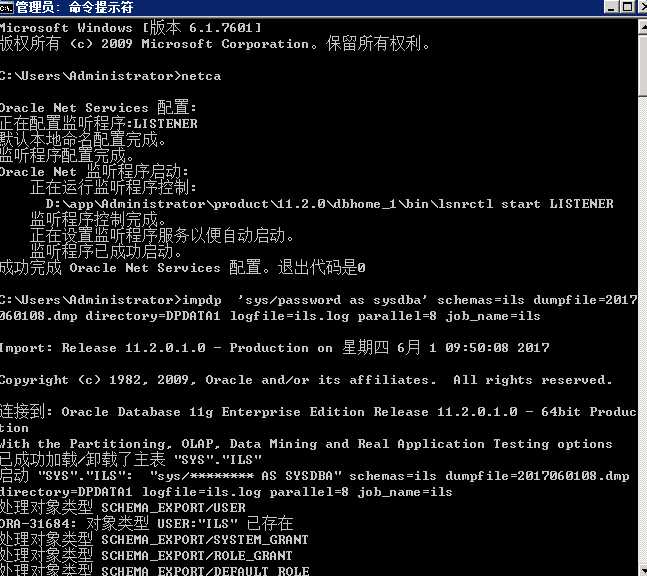647x576 pixels.
Task: Click the '默认本地命名配置完成。' line
Action: click(x=83, y=139)
